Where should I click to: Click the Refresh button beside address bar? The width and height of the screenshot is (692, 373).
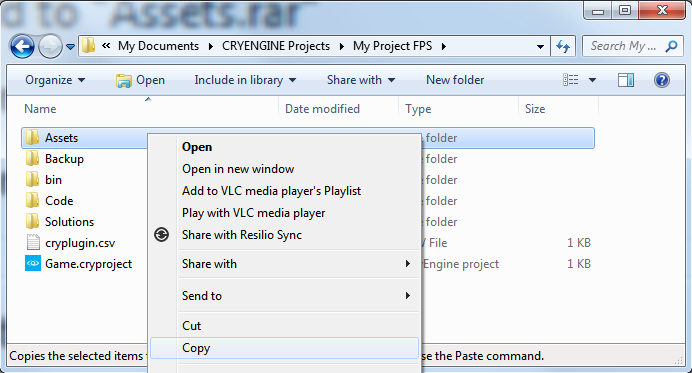coord(563,46)
